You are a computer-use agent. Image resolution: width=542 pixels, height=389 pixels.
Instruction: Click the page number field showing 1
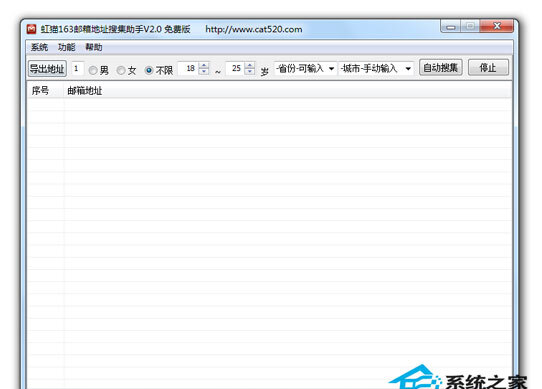click(77, 68)
